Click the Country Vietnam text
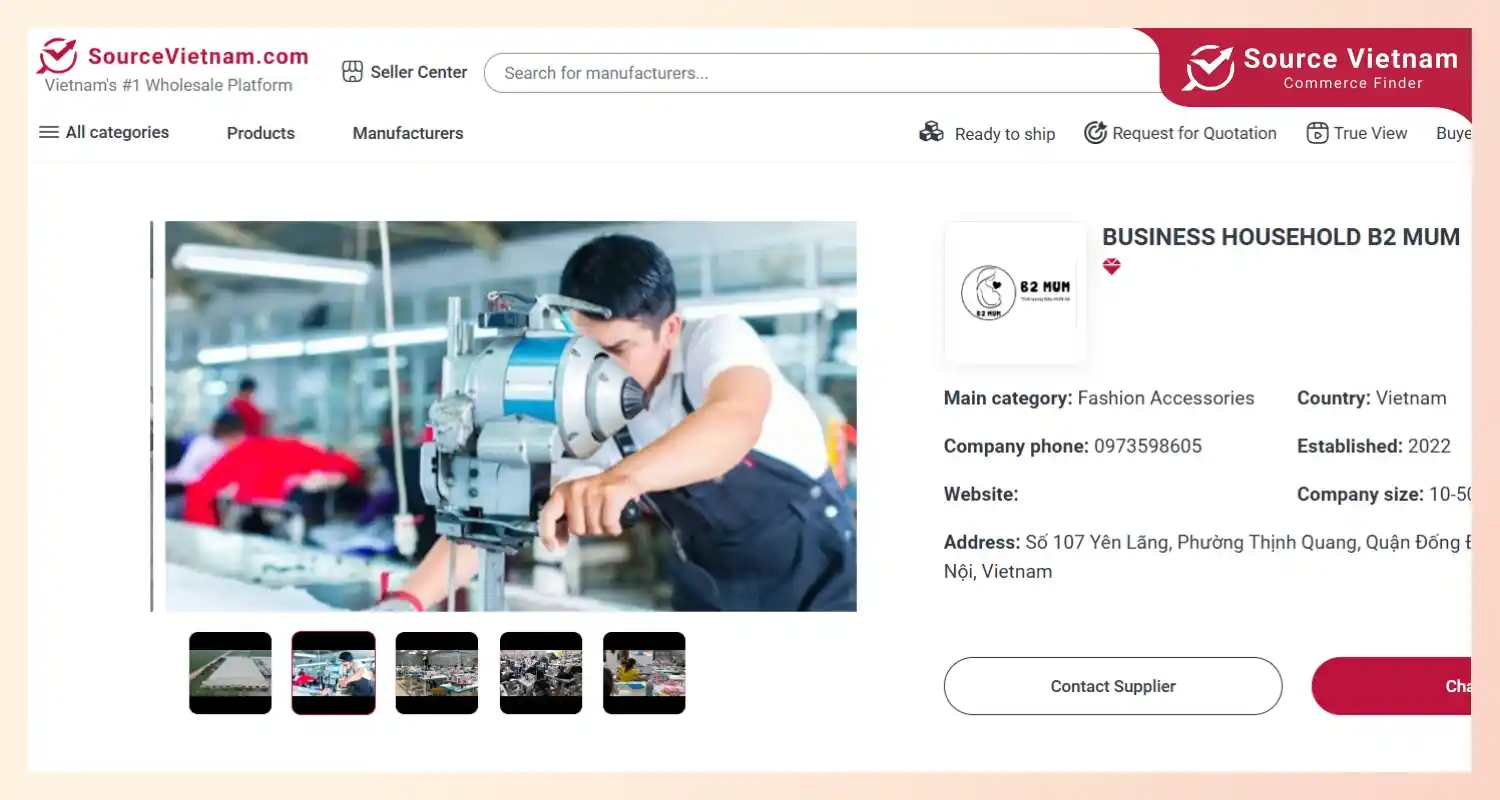This screenshot has width=1500, height=800. click(1372, 398)
